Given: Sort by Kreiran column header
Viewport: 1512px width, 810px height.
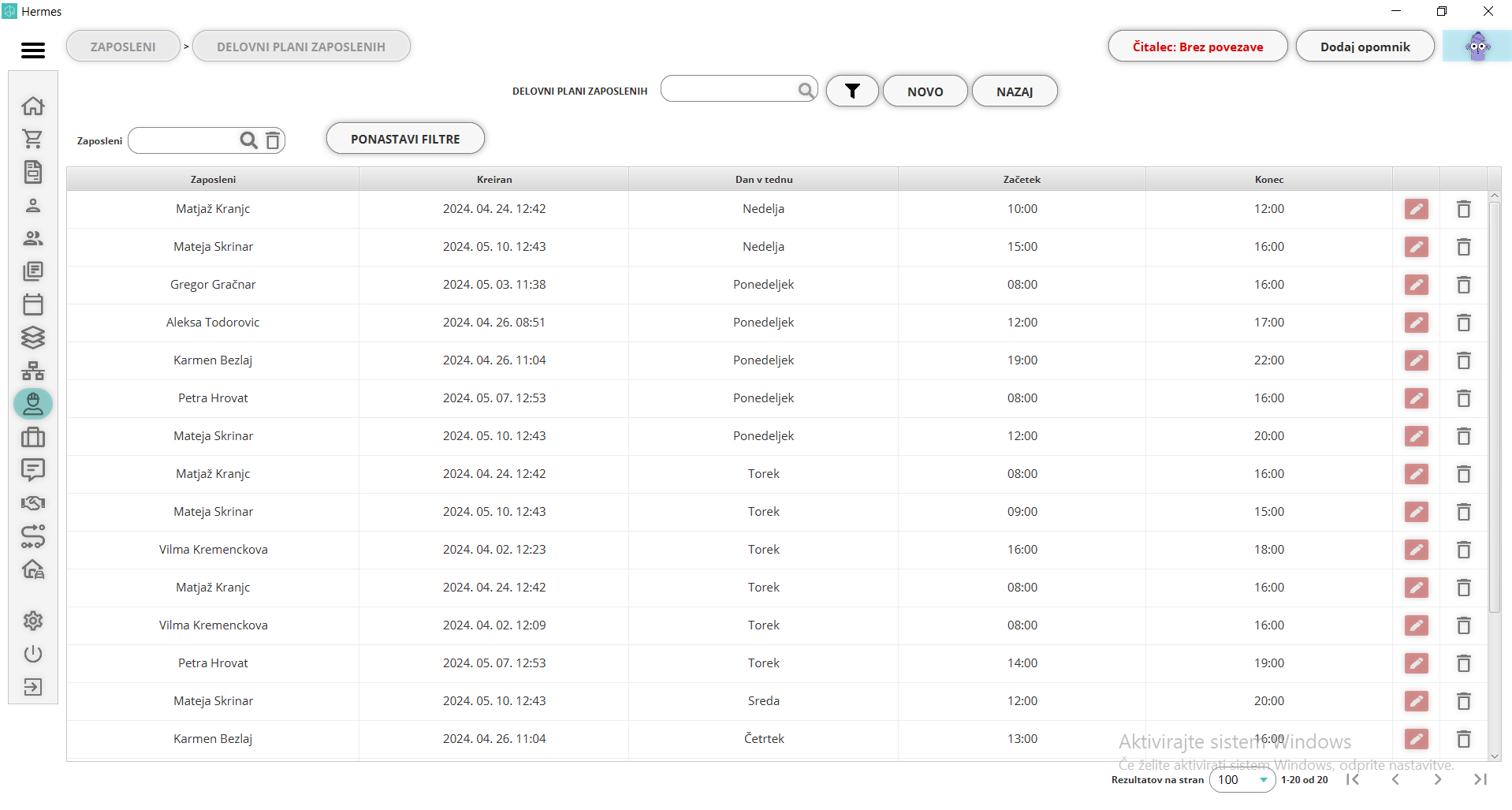Looking at the screenshot, I should click(494, 179).
